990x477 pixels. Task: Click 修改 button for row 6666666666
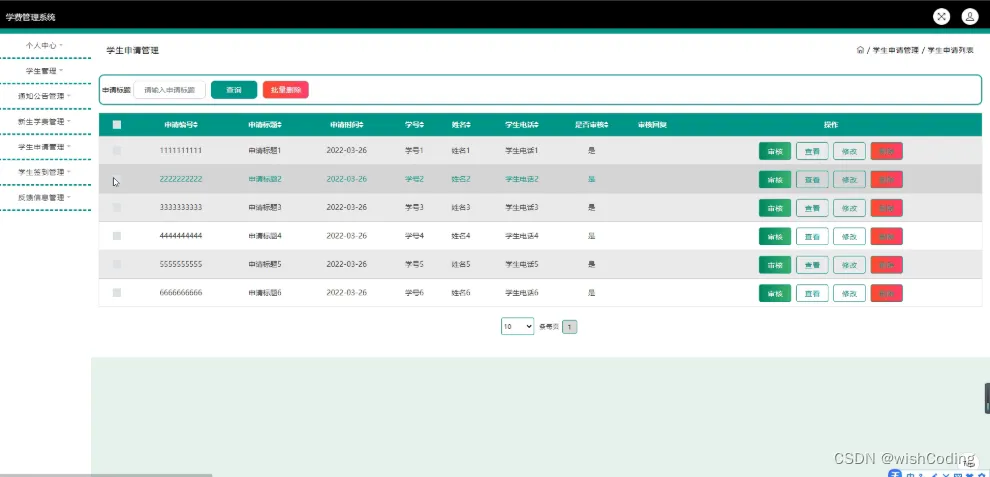[849, 293]
